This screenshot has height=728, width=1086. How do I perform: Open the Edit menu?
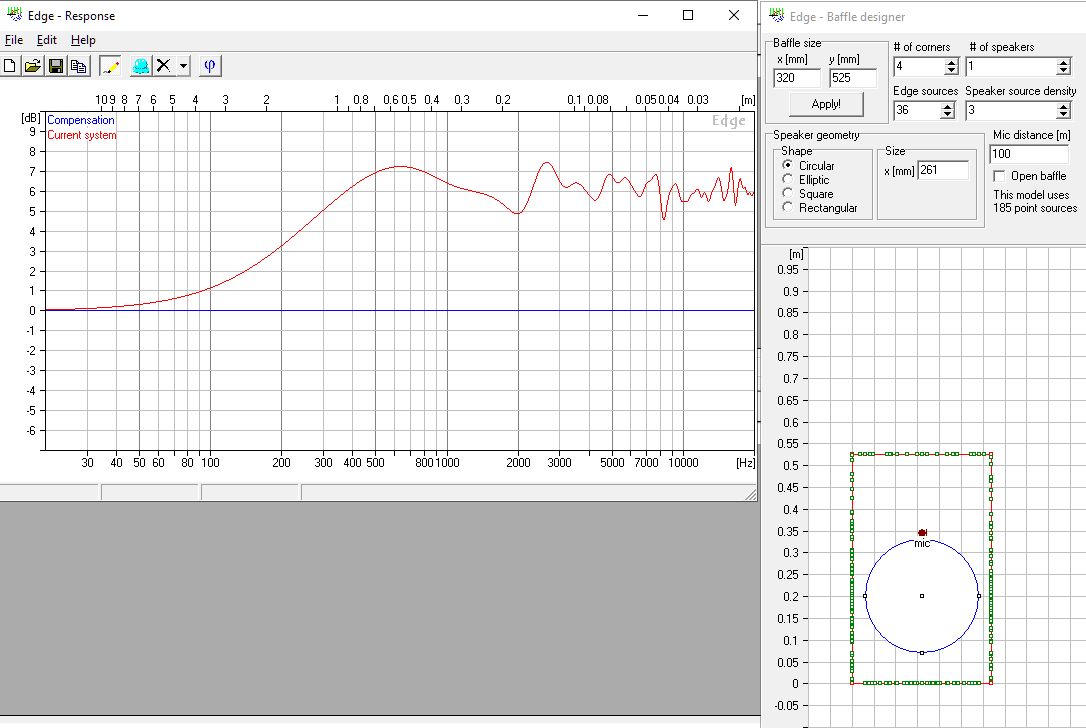(x=46, y=40)
